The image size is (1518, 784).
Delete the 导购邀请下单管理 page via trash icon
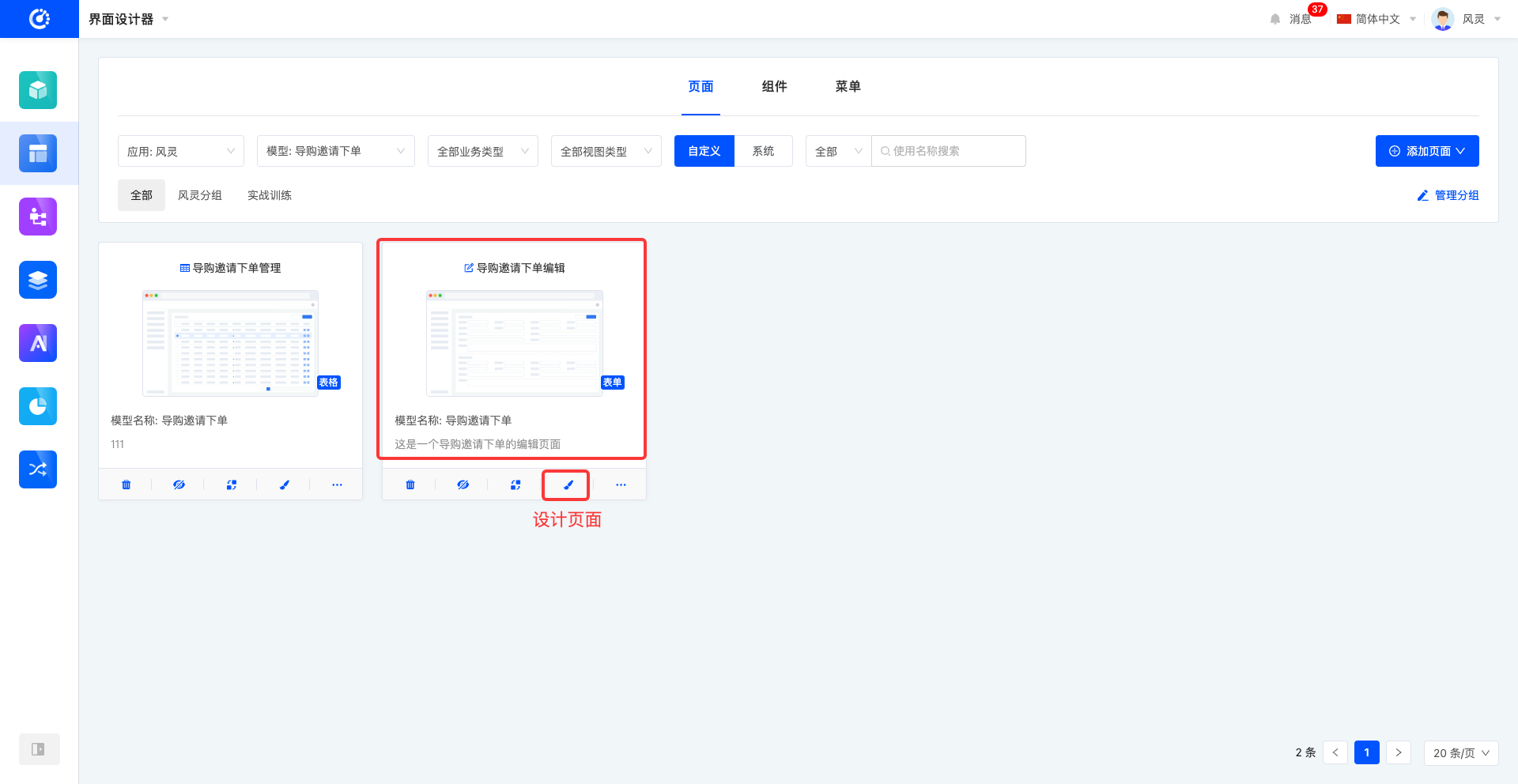tap(126, 484)
